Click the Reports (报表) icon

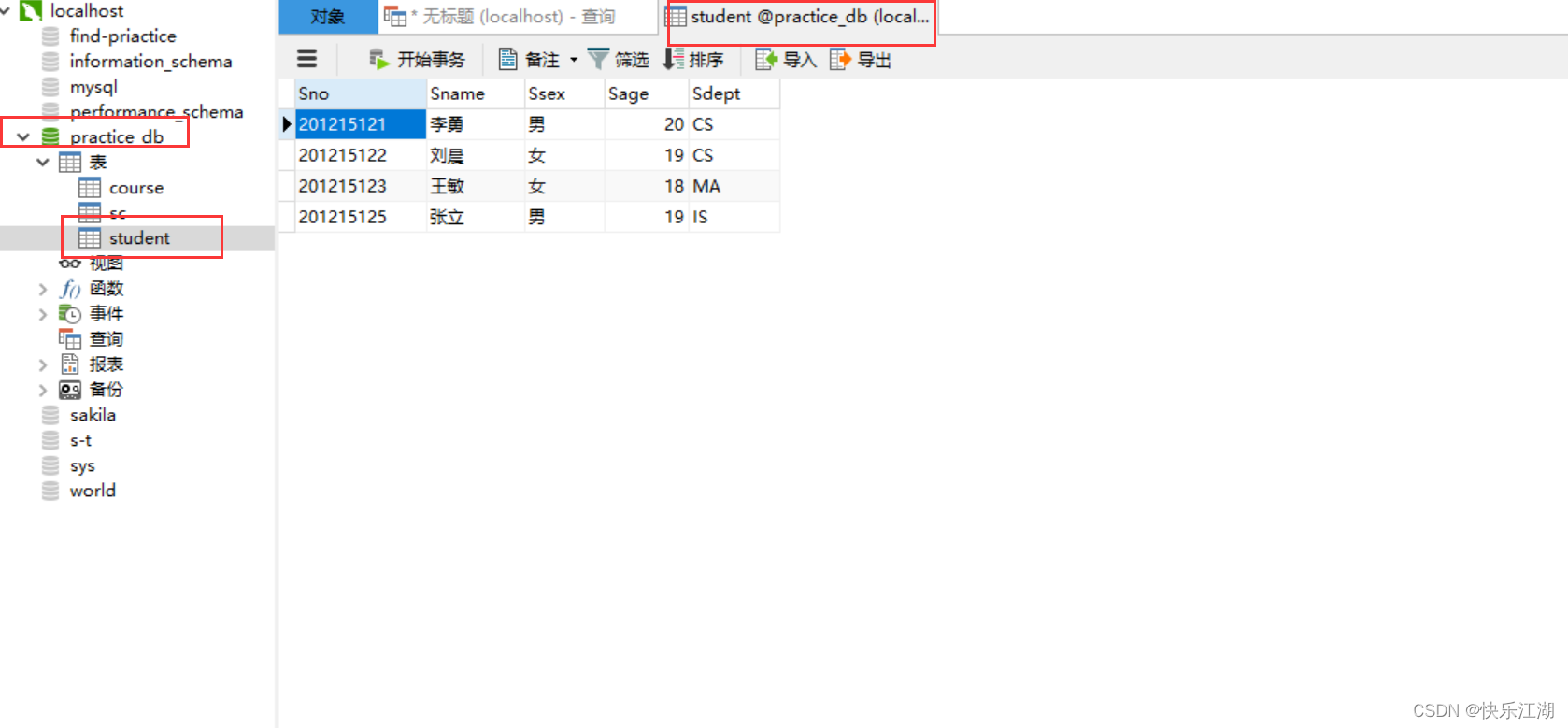(70, 364)
